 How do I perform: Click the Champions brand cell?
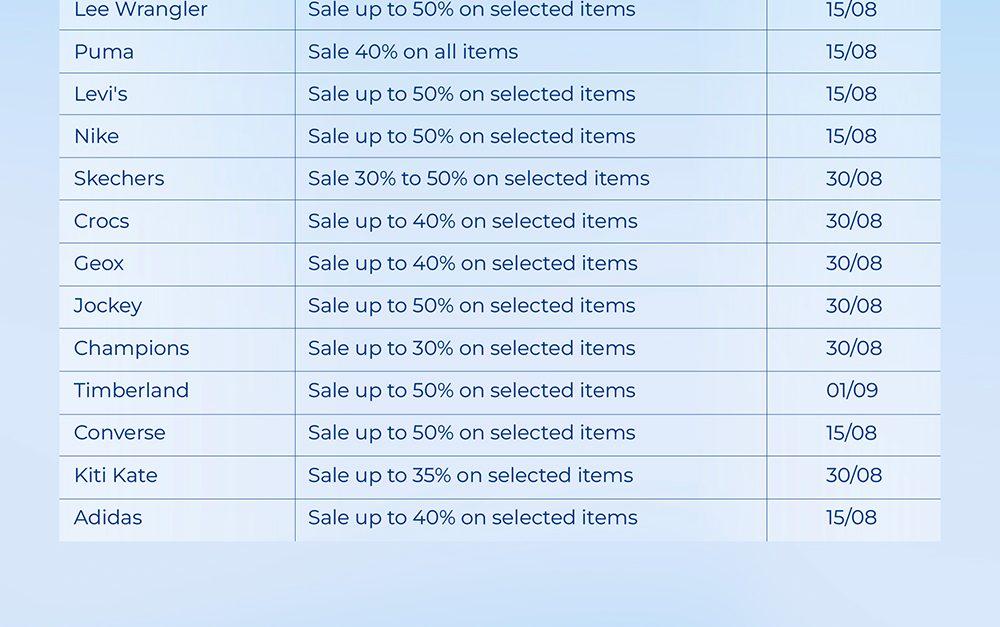pyautogui.click(x=131, y=348)
